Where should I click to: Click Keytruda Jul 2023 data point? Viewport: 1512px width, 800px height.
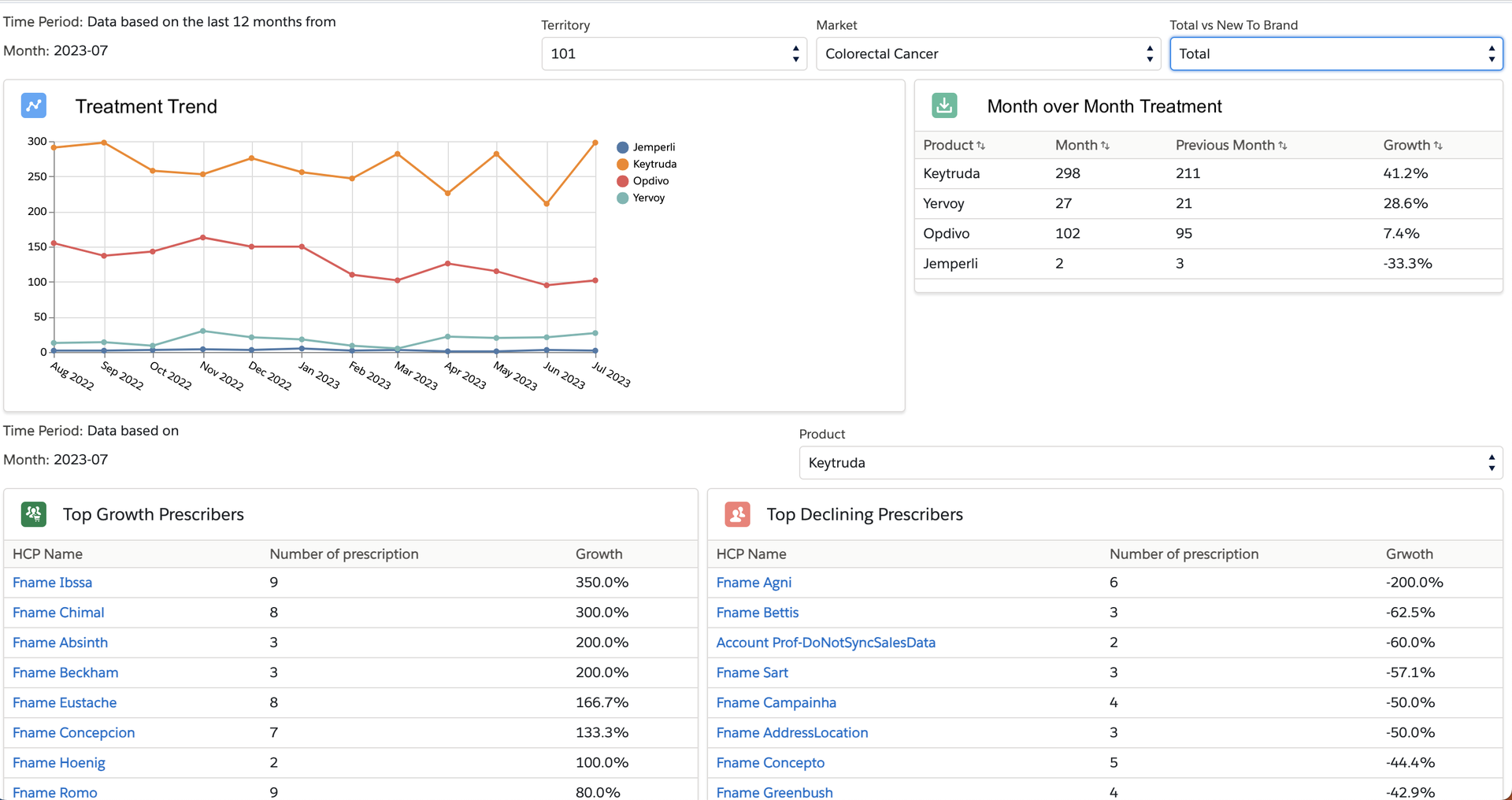(x=595, y=143)
